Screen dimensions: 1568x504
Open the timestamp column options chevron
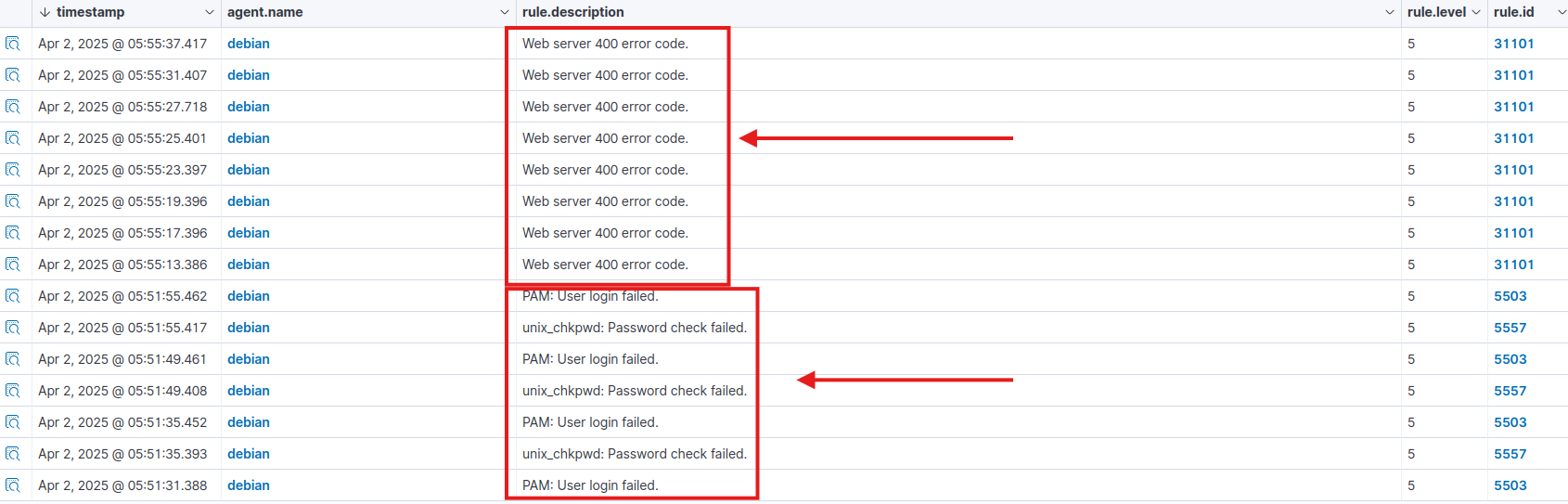[210, 12]
